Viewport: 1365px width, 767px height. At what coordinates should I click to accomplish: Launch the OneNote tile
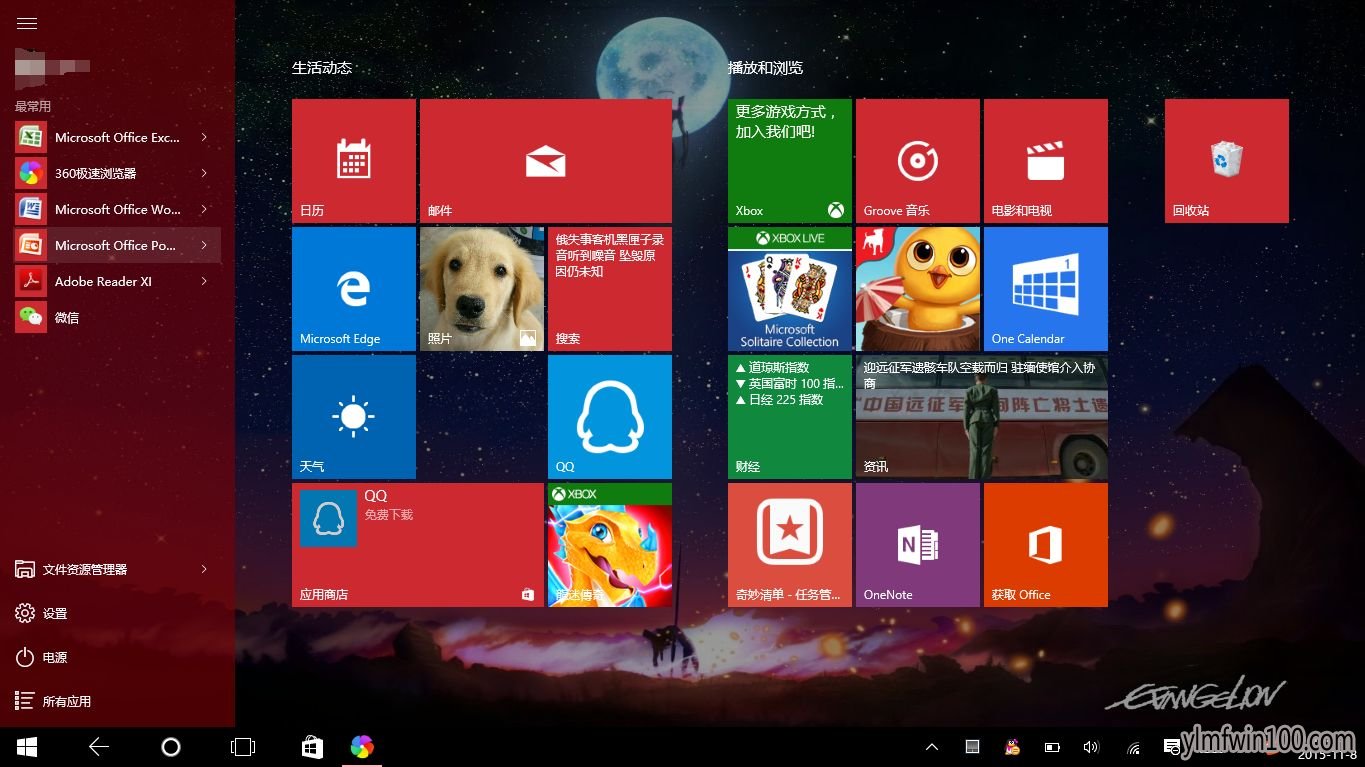pyautogui.click(x=918, y=545)
